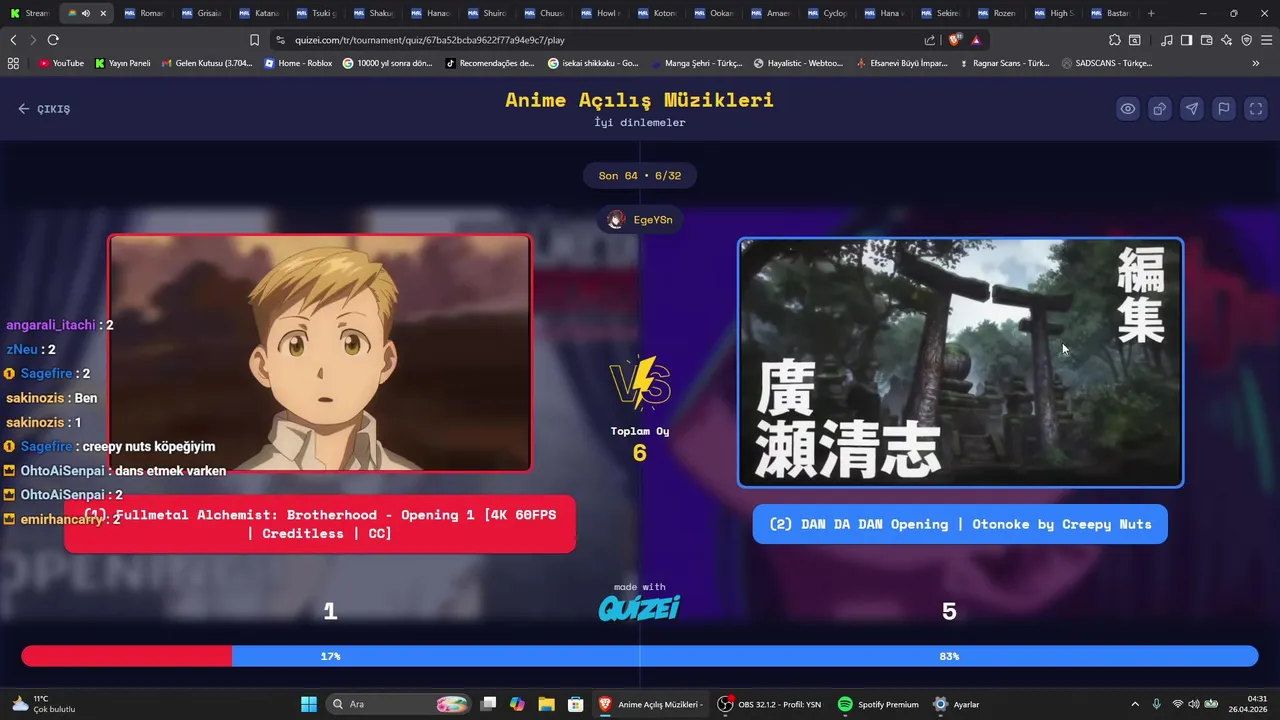Click the Fullmetal Alchemist video thumbnail
Image resolution: width=1280 pixels, height=720 pixels.
tap(320, 353)
